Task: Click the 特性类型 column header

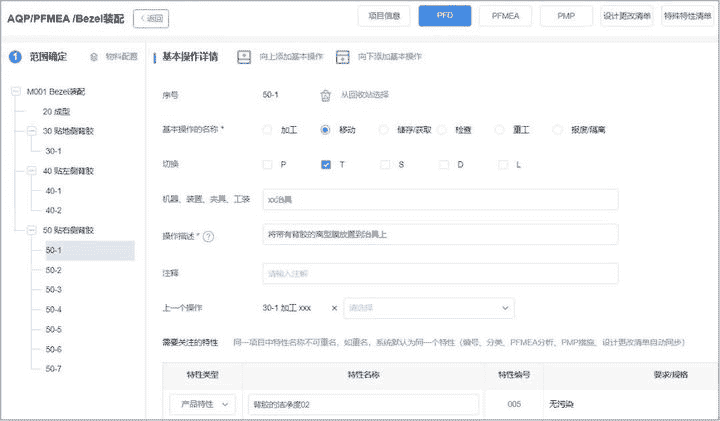Action: tap(202, 375)
